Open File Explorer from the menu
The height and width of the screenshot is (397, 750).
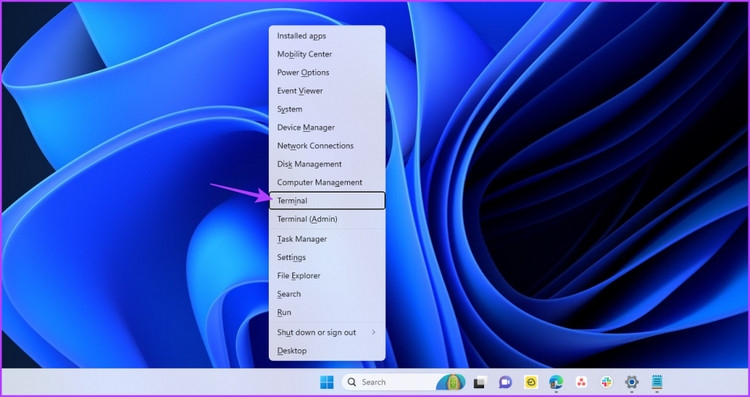(x=327, y=276)
